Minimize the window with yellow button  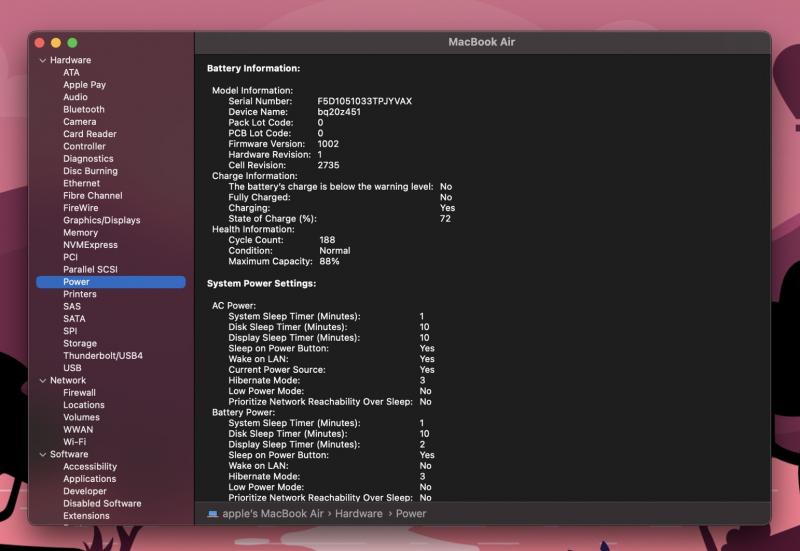[56, 43]
